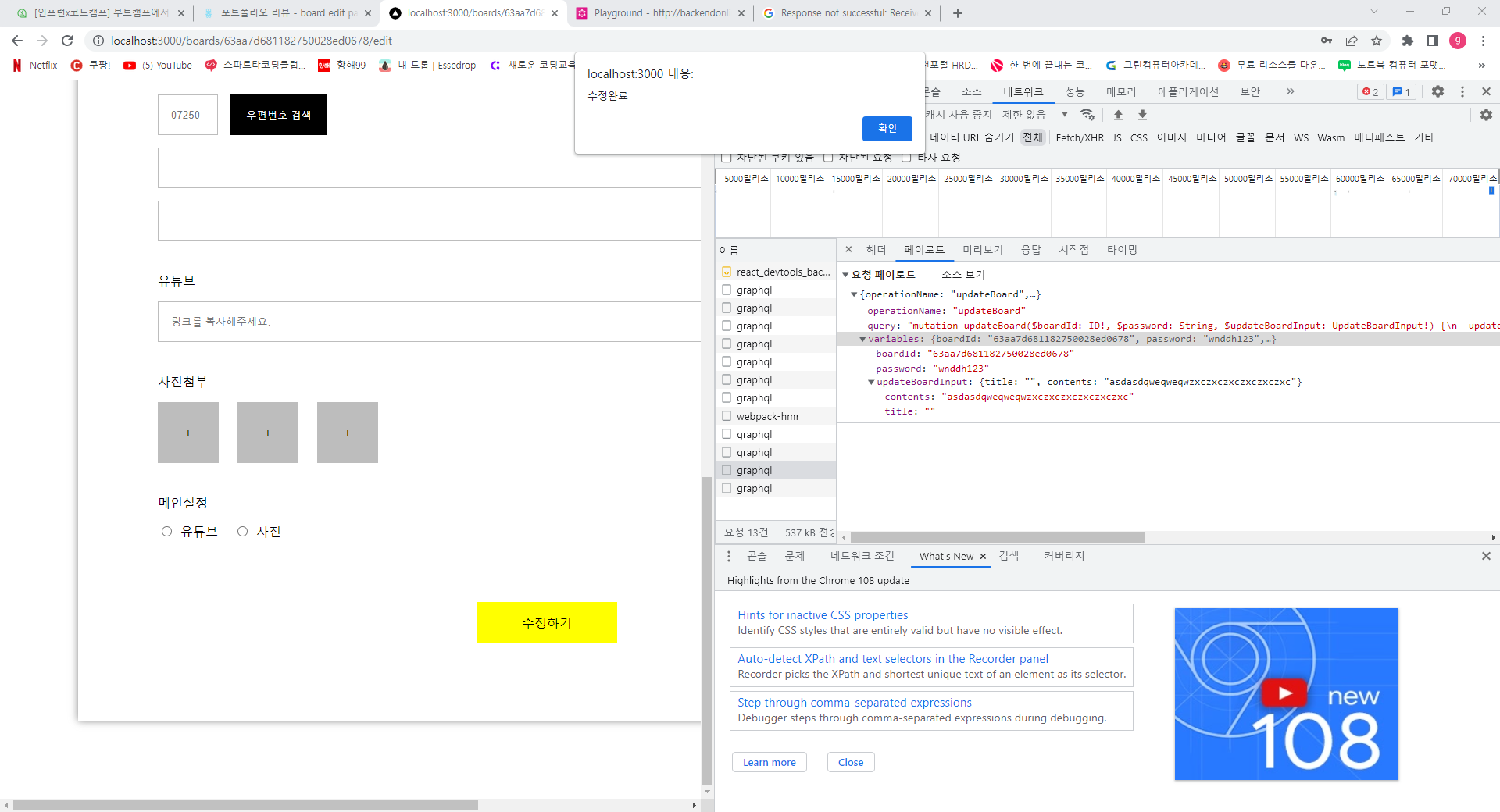
Task: Click 소스 보기 in payload section
Action: [963, 275]
